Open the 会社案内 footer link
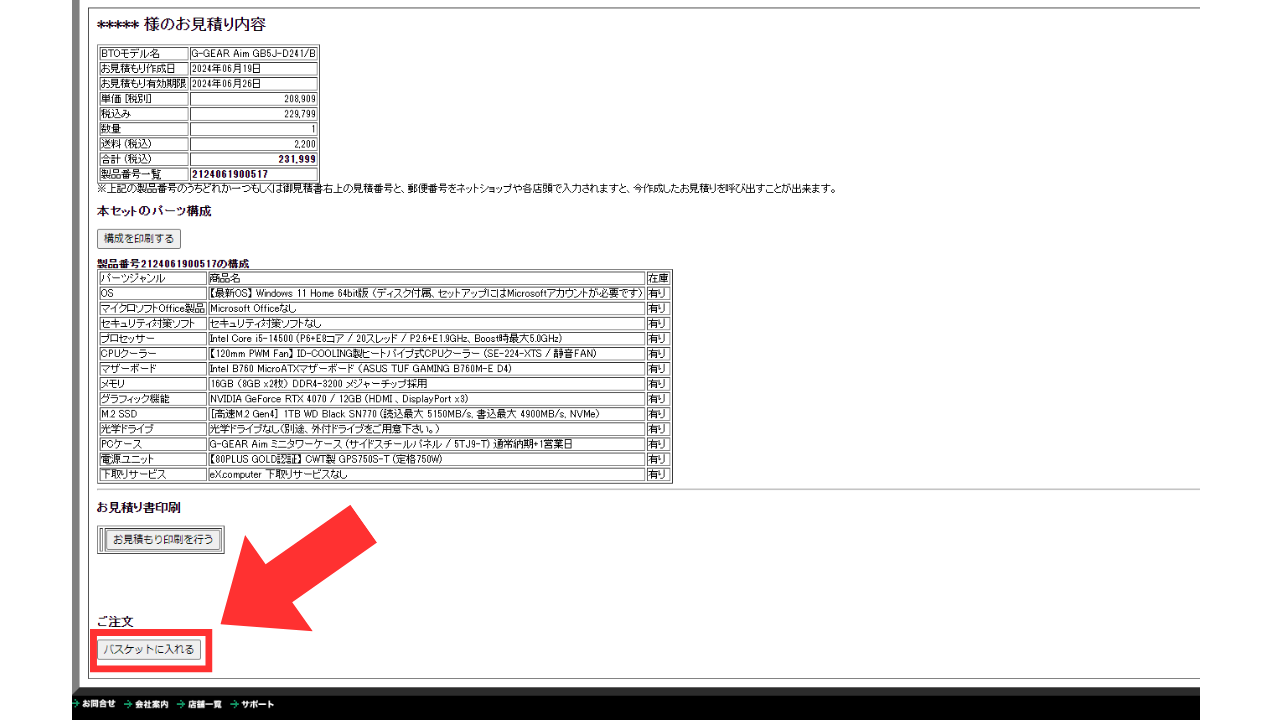 (151, 704)
